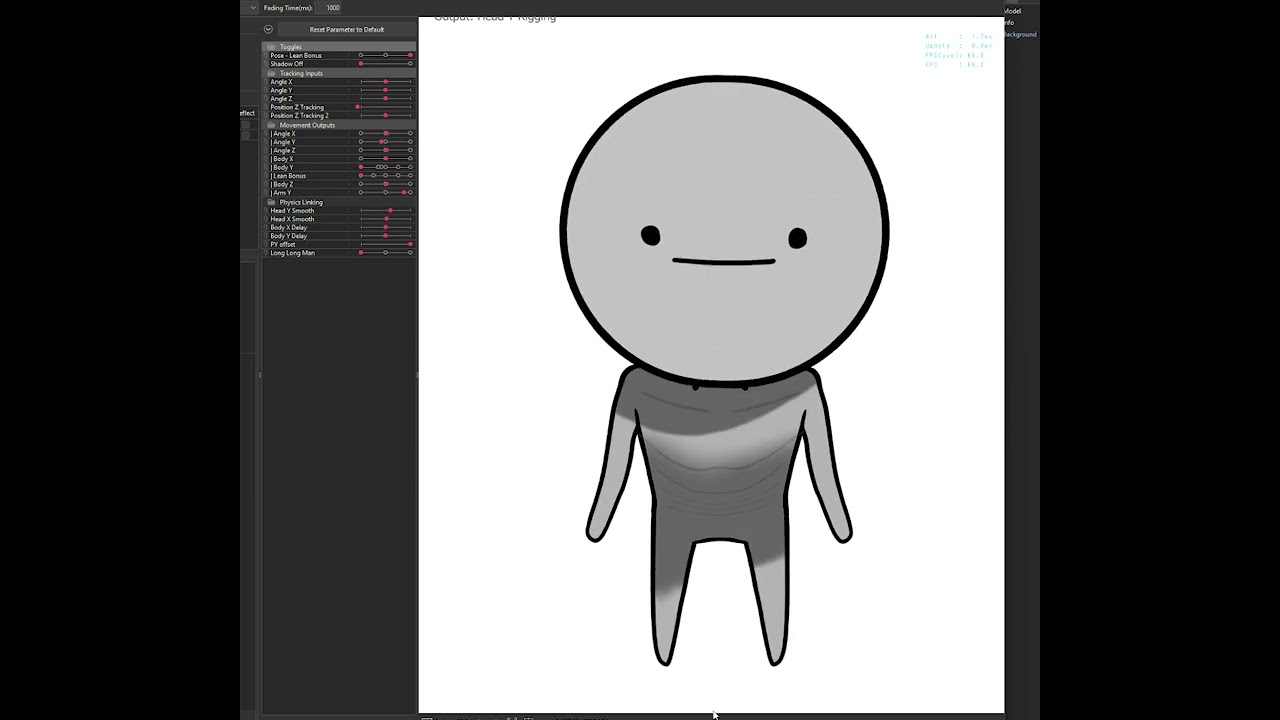The width and height of the screenshot is (1280, 720).
Task: Select the Background entry in right panel
Action: [x=1020, y=34]
